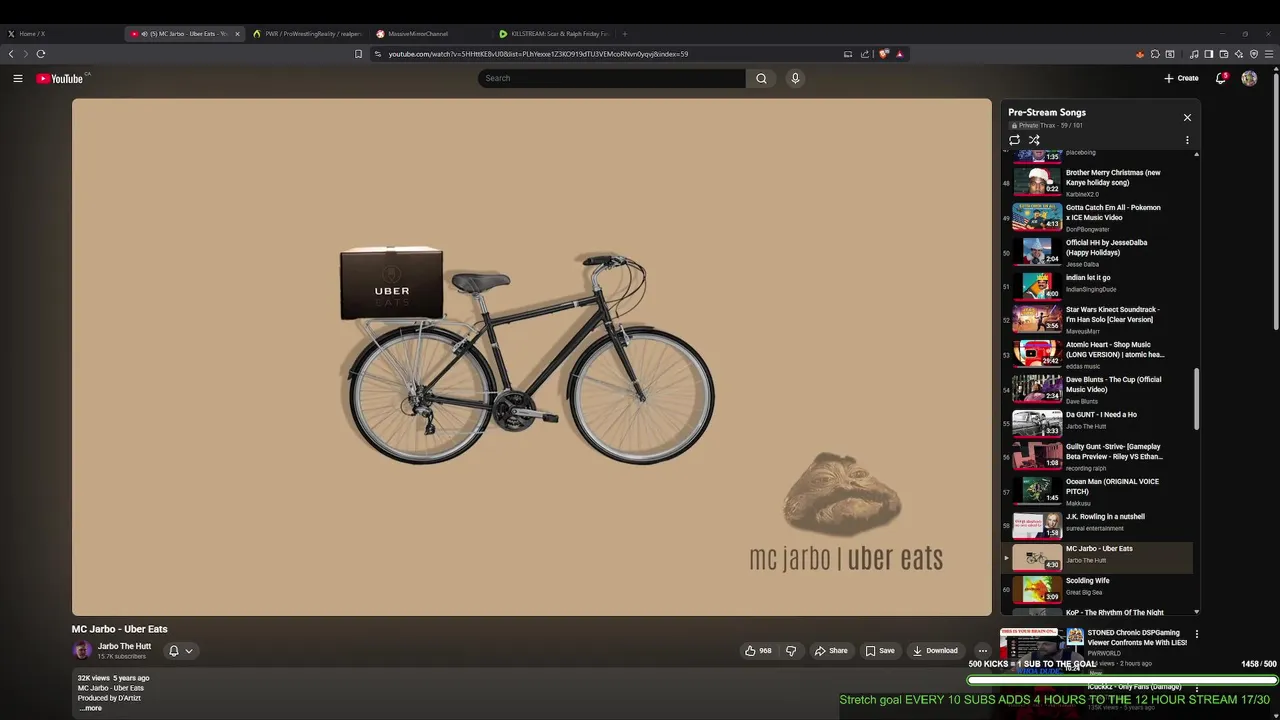Click the playlist panel scrollbar thumb

[1196, 399]
